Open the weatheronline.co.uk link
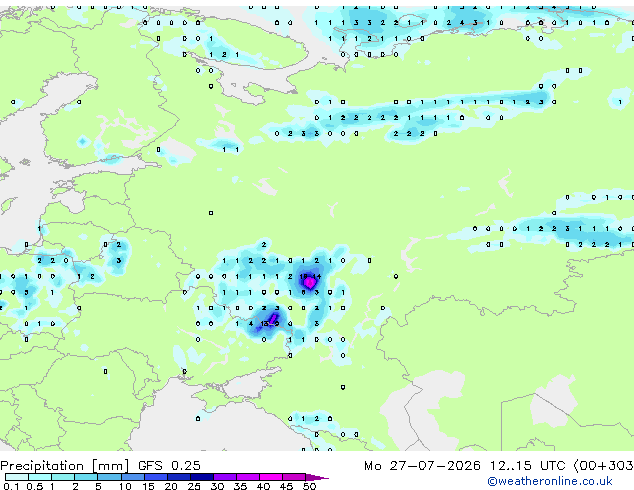This screenshot has height=490, width=634. click(x=550, y=481)
